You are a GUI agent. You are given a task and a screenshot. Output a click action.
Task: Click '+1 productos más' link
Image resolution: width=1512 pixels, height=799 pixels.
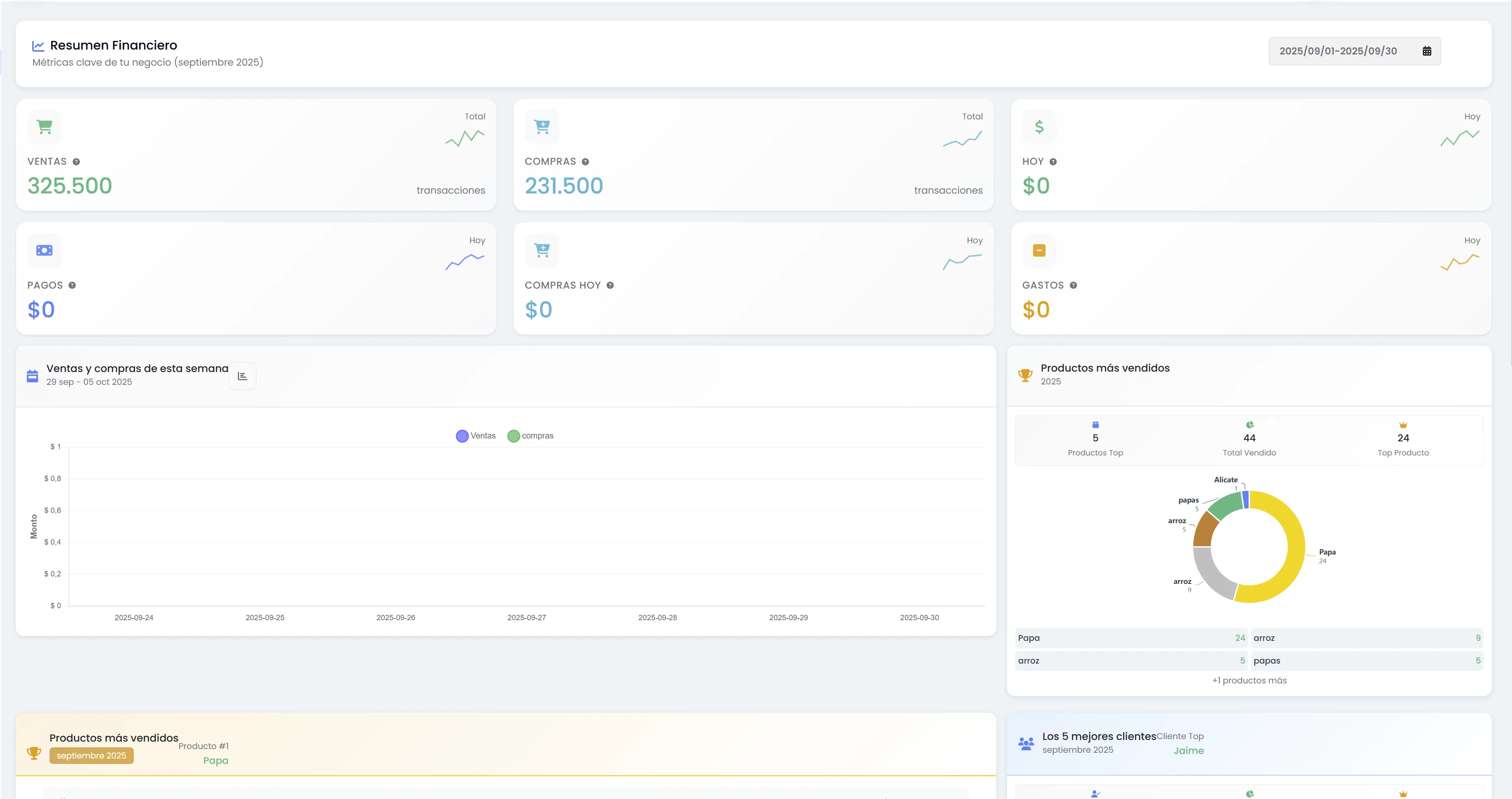1249,680
